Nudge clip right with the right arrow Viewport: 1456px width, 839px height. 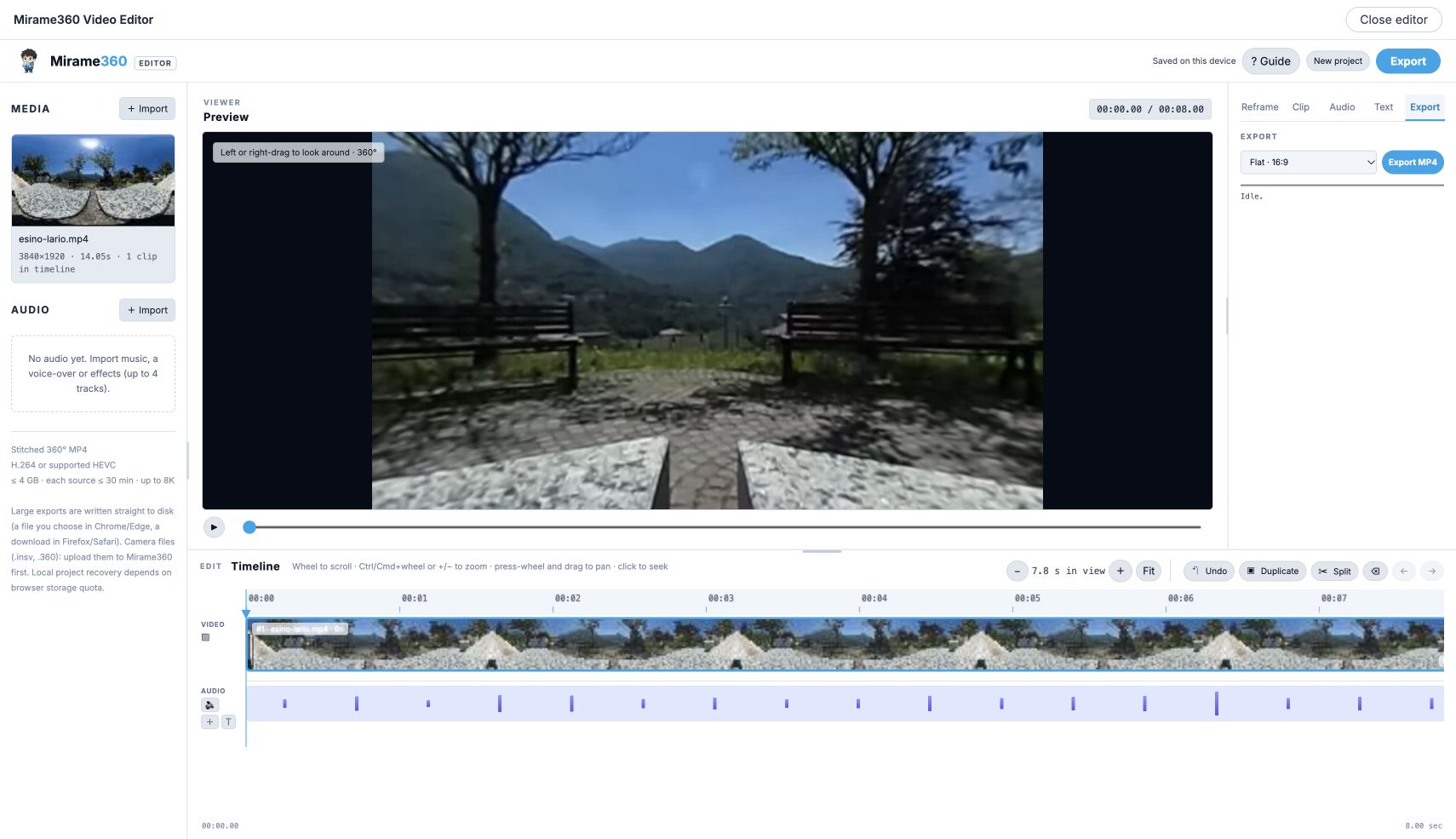pos(1432,572)
